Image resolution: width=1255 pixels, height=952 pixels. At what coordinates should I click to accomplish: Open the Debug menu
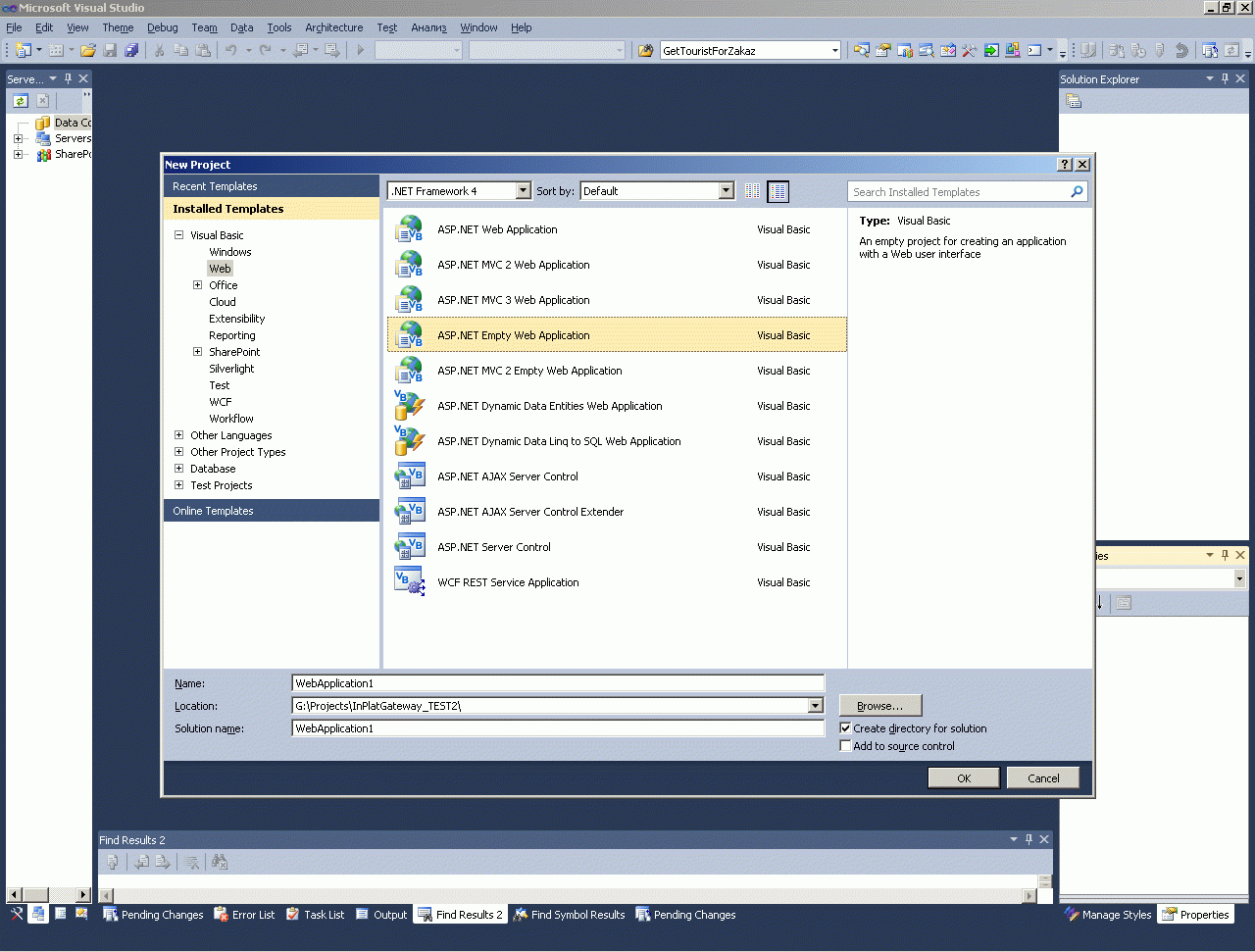click(163, 27)
